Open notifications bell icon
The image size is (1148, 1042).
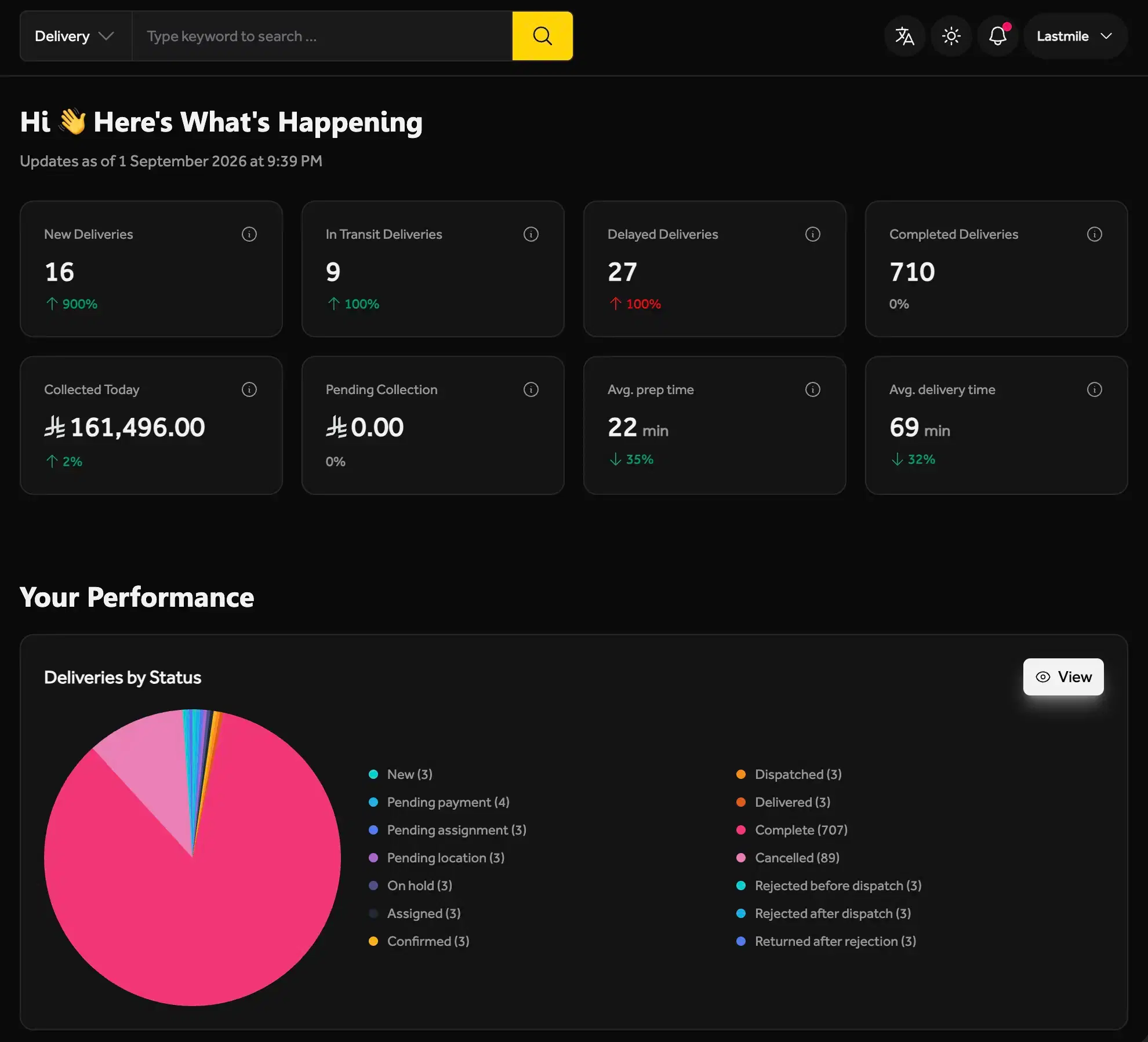click(x=997, y=36)
